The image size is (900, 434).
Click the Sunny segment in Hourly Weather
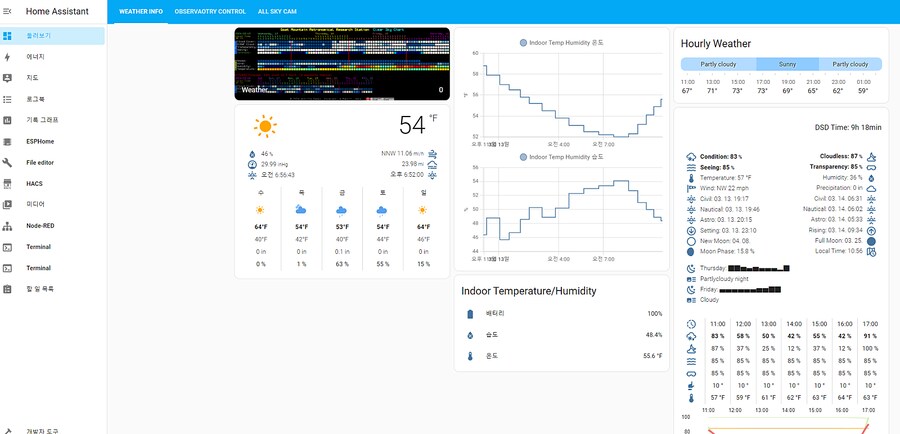click(787, 64)
